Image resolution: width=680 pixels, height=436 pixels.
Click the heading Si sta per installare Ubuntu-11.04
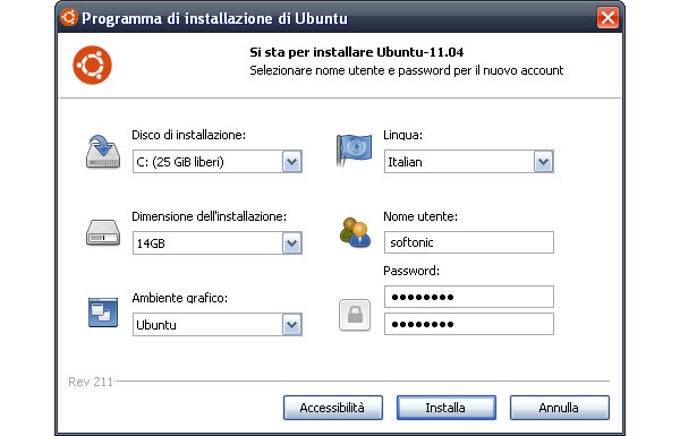coord(356,52)
